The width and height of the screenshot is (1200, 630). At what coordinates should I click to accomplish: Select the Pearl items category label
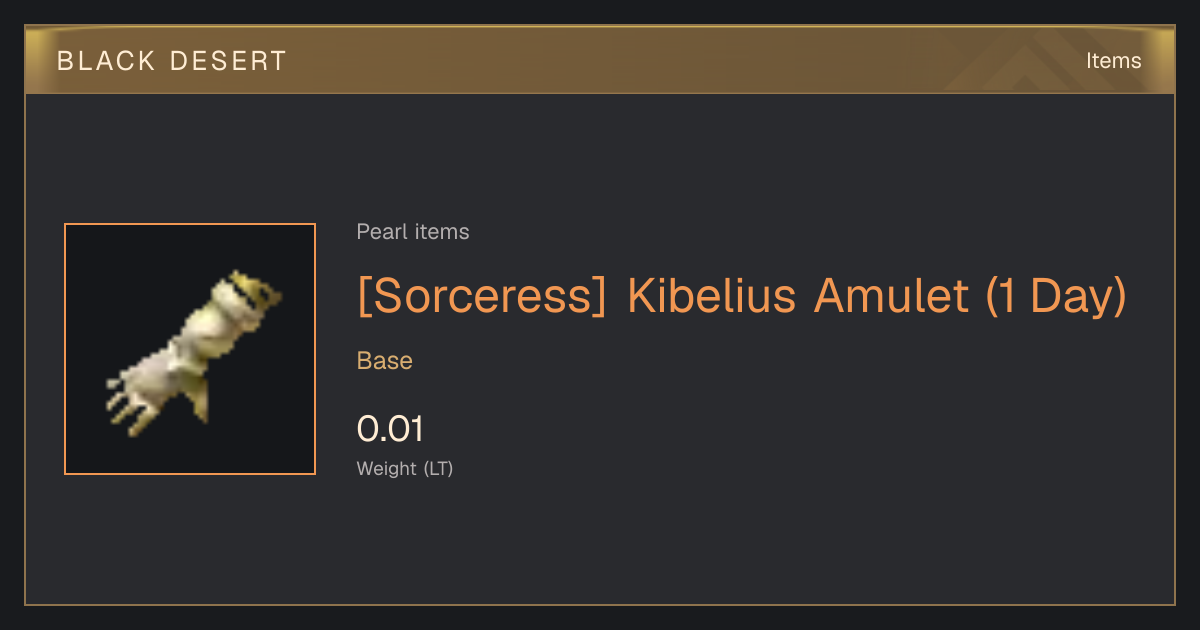(x=413, y=232)
